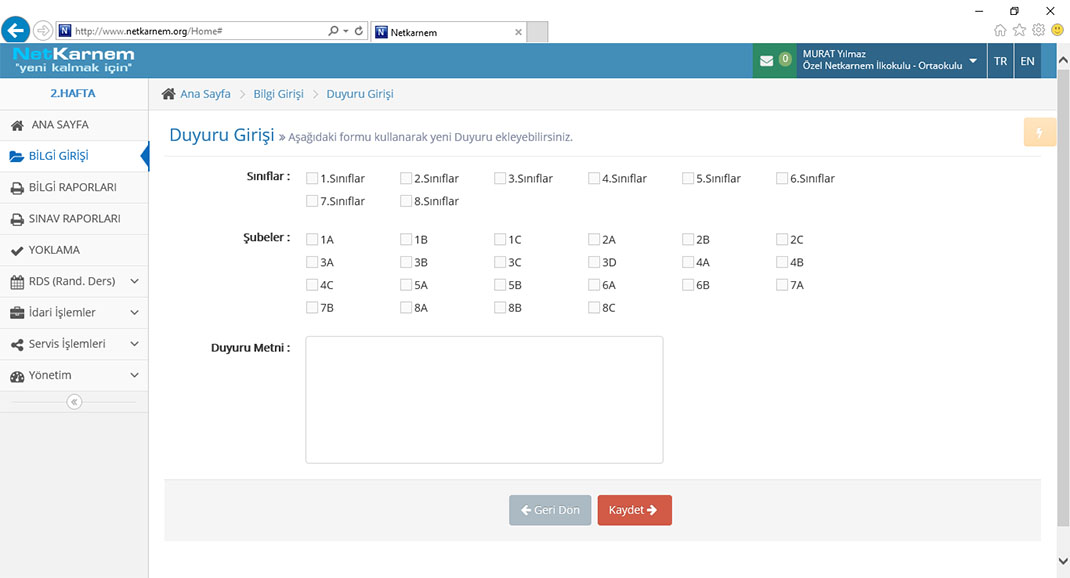The height and width of the screenshot is (578, 1070).
Task: Refresh the page using reload icon
Action: click(x=359, y=32)
